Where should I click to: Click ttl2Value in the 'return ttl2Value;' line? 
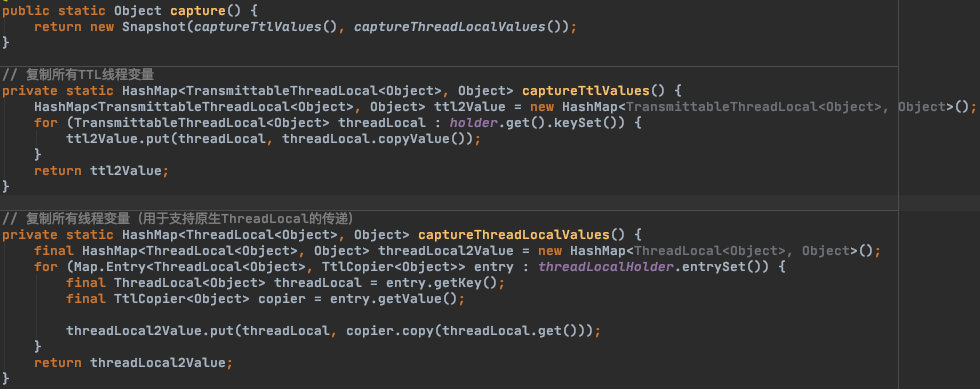(126, 171)
